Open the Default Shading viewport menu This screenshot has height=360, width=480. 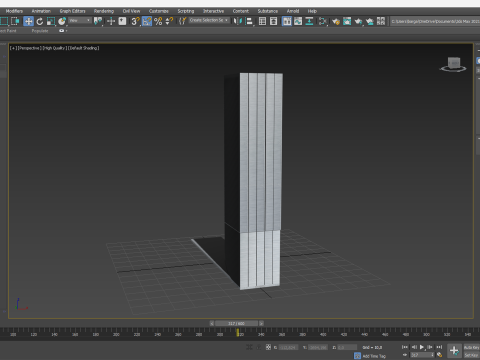(83, 48)
